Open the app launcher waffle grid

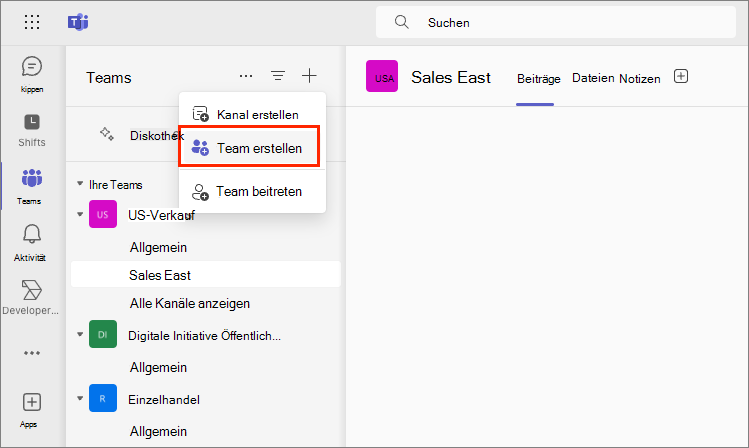pos(32,22)
